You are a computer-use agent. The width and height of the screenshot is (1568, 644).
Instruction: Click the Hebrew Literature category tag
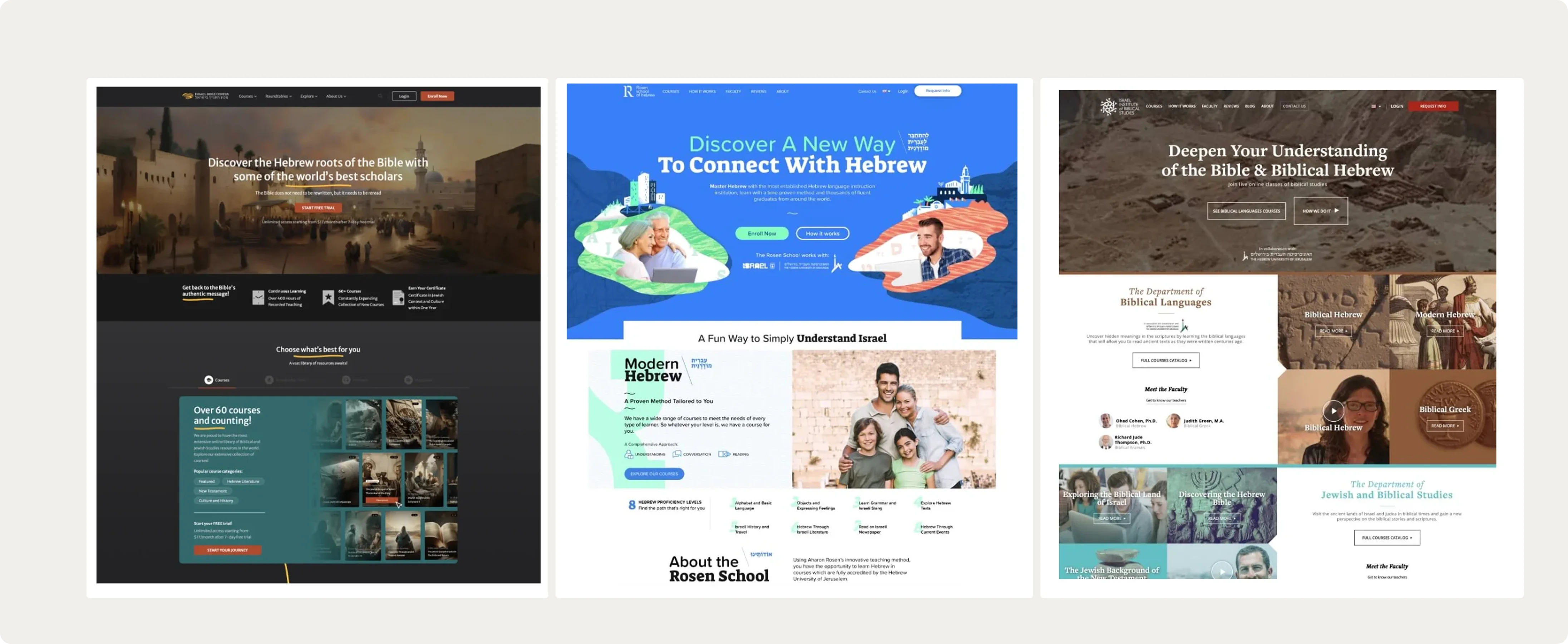tap(243, 481)
